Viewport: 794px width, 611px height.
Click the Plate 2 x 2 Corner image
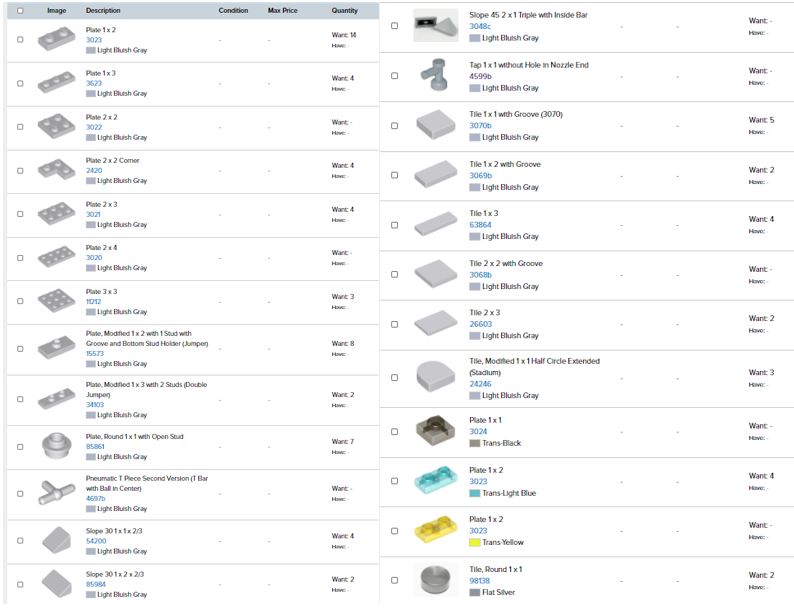click(56, 170)
